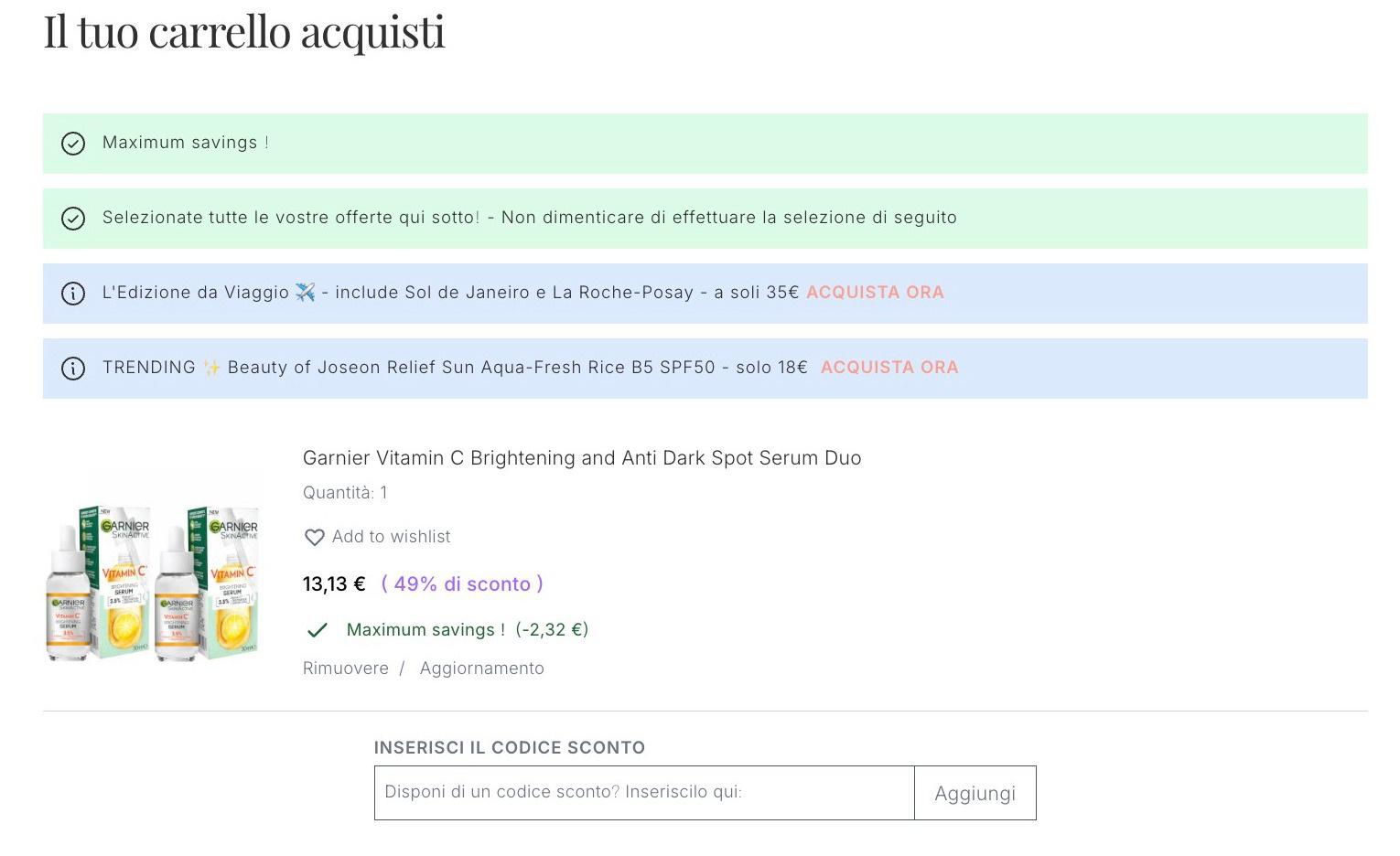This screenshot has width=1400, height=856.
Task: Click info icon in L'Edizione da Viaggio banner
Action: point(73,294)
